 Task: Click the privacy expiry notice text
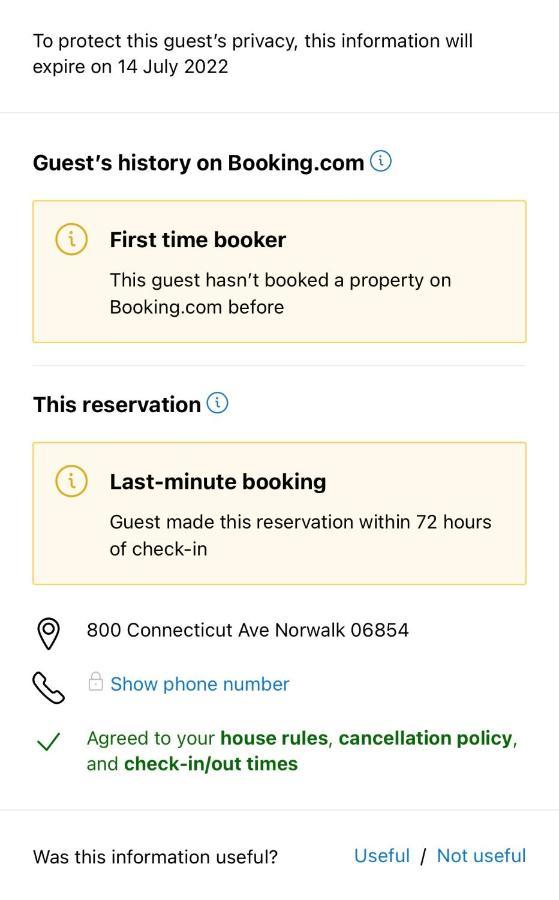pos(253,53)
